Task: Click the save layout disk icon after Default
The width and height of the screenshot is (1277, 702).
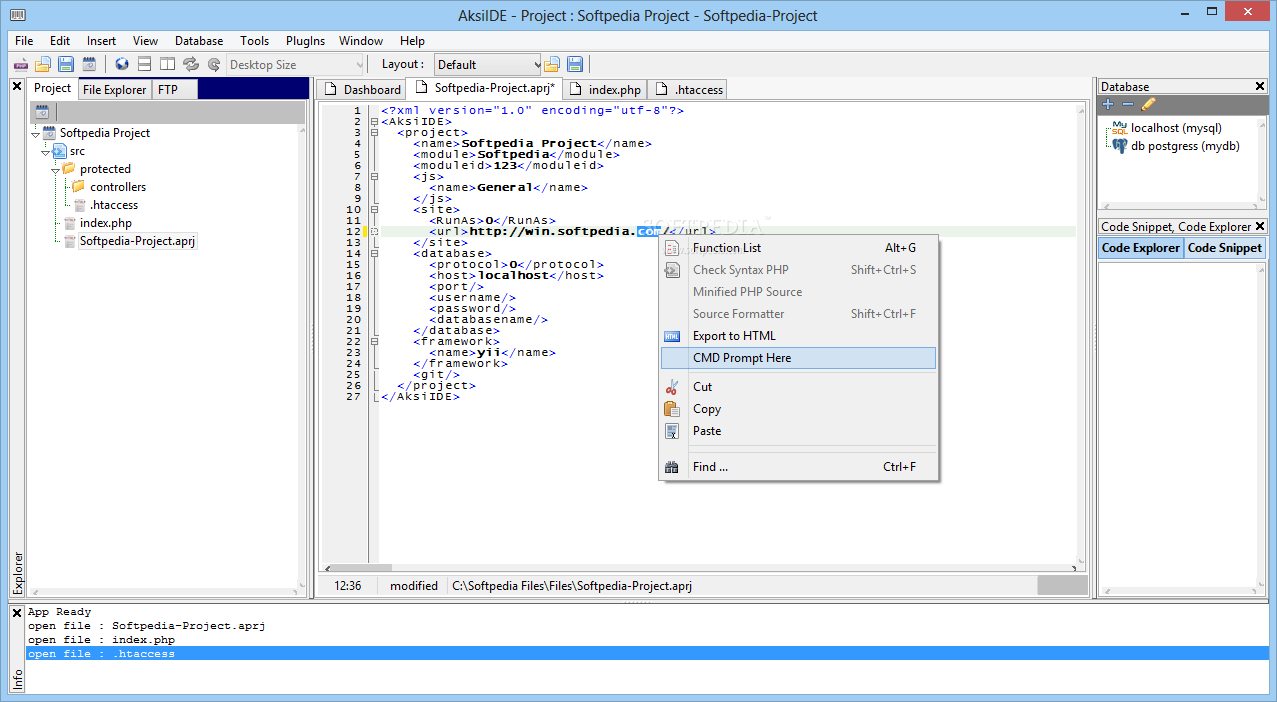Action: [x=574, y=65]
